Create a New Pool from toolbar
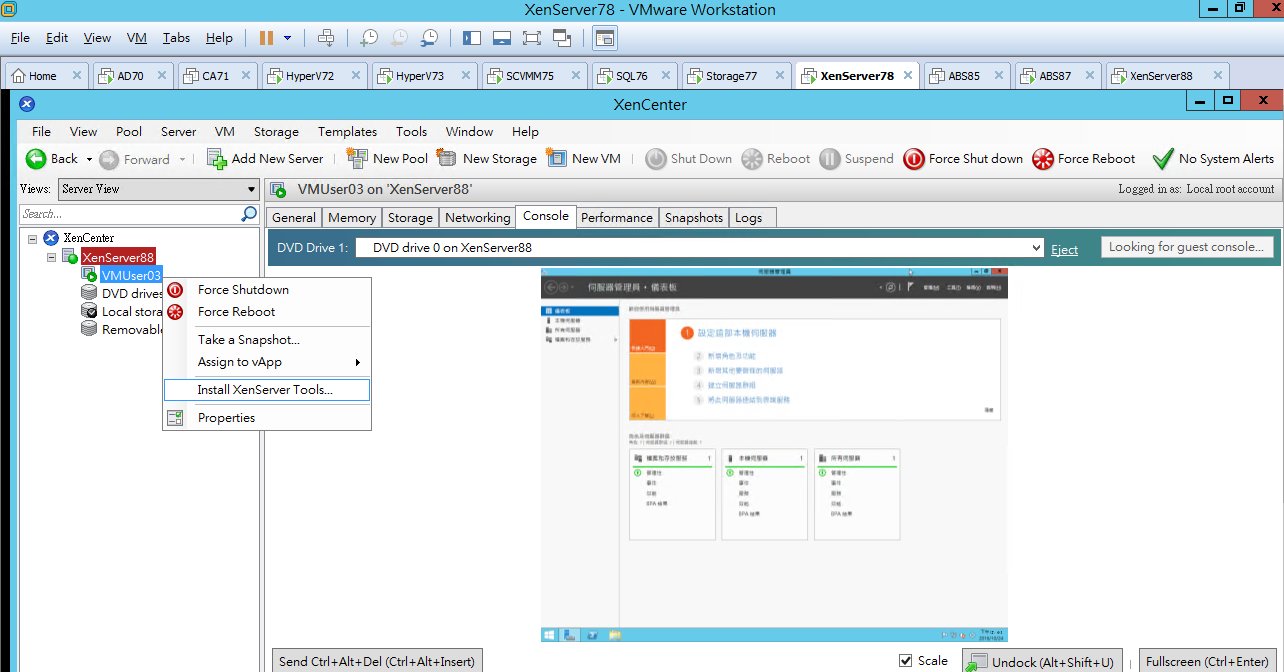 click(x=387, y=159)
